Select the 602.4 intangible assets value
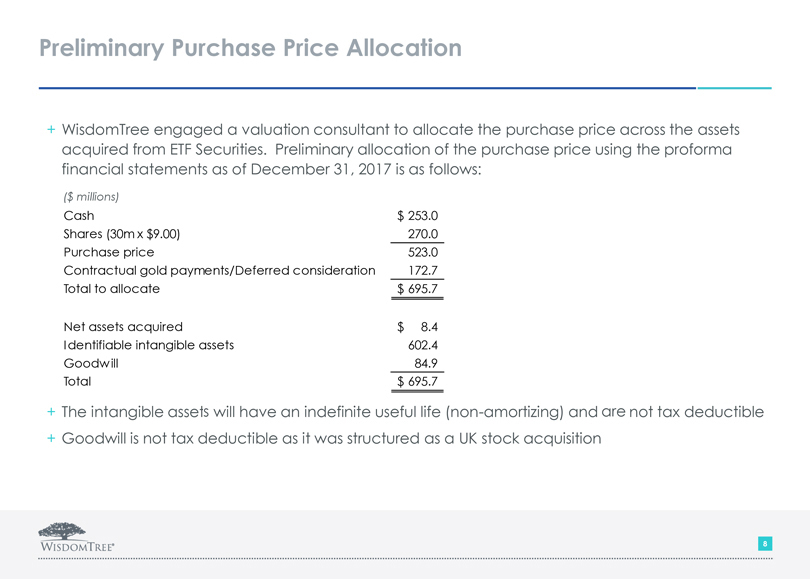The image size is (810, 579). (423, 345)
